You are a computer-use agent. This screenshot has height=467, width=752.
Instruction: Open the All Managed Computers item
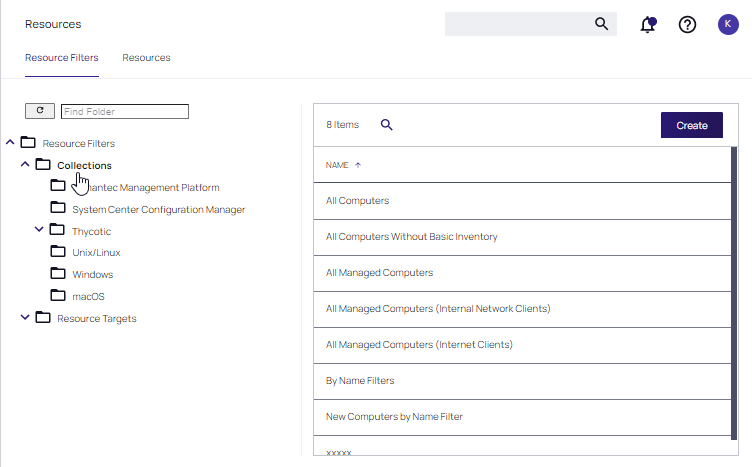377,273
